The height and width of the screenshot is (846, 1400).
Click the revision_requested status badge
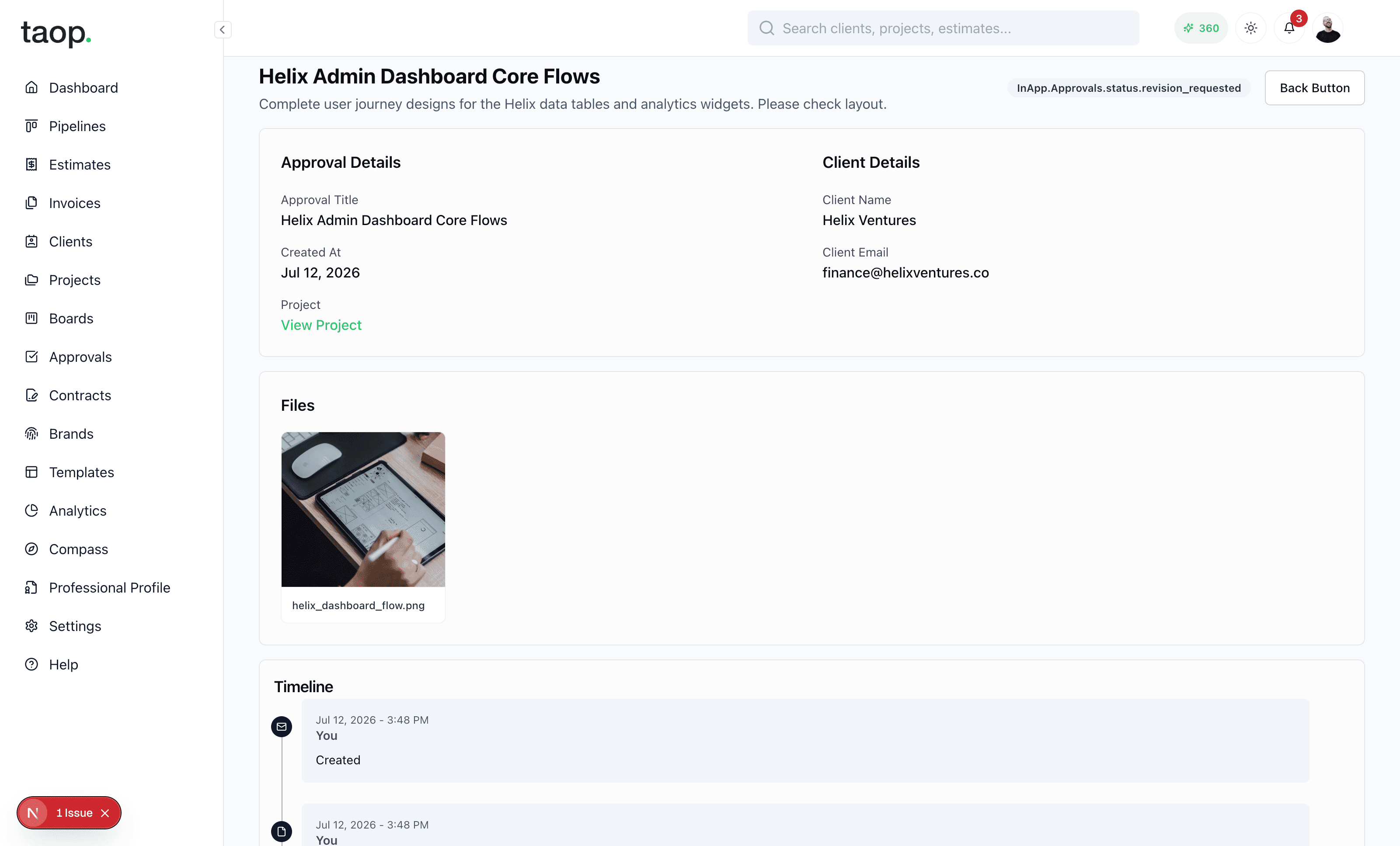pyautogui.click(x=1128, y=88)
